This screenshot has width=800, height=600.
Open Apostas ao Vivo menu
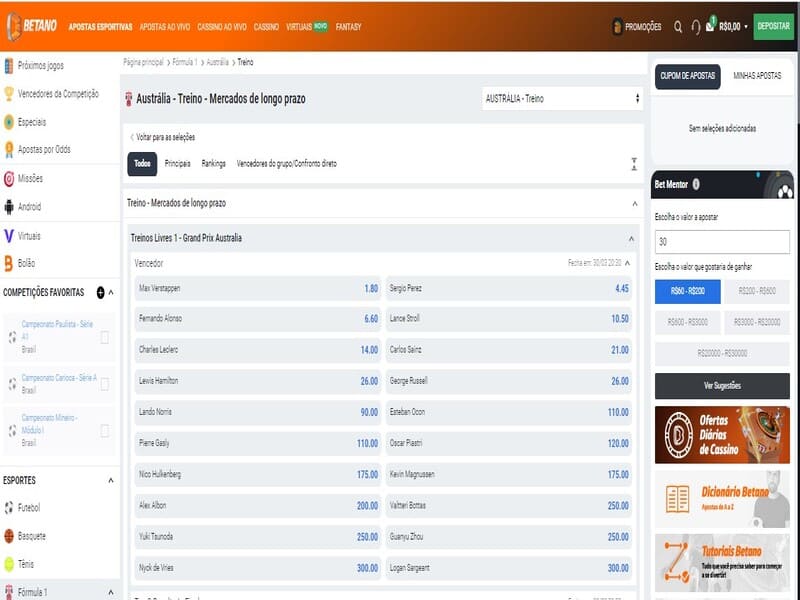pos(164,27)
